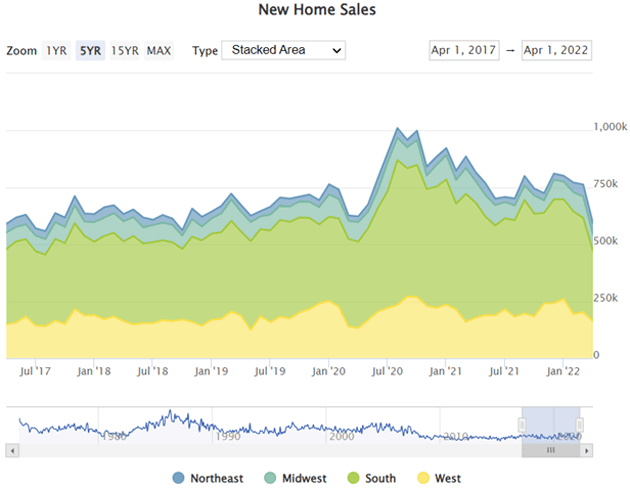The image size is (630, 490).
Task: Set zoom range to 1YR
Action: (56, 50)
